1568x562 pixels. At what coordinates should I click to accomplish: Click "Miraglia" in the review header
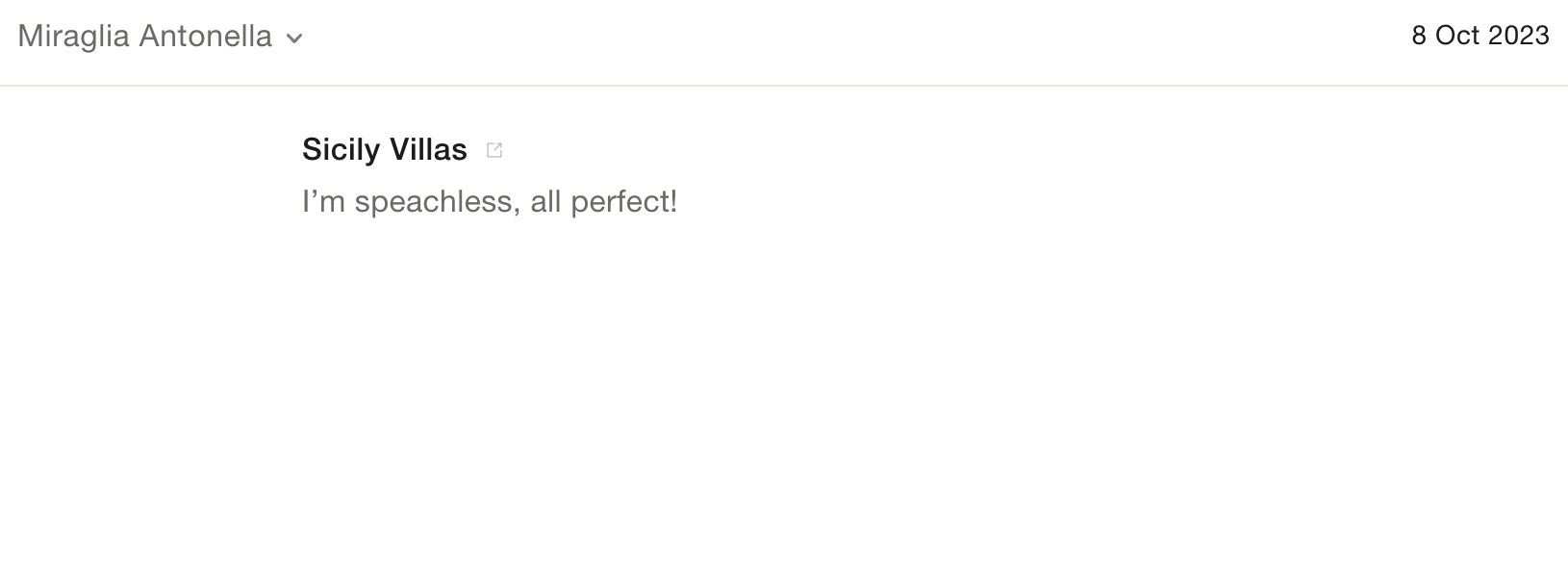(x=74, y=37)
